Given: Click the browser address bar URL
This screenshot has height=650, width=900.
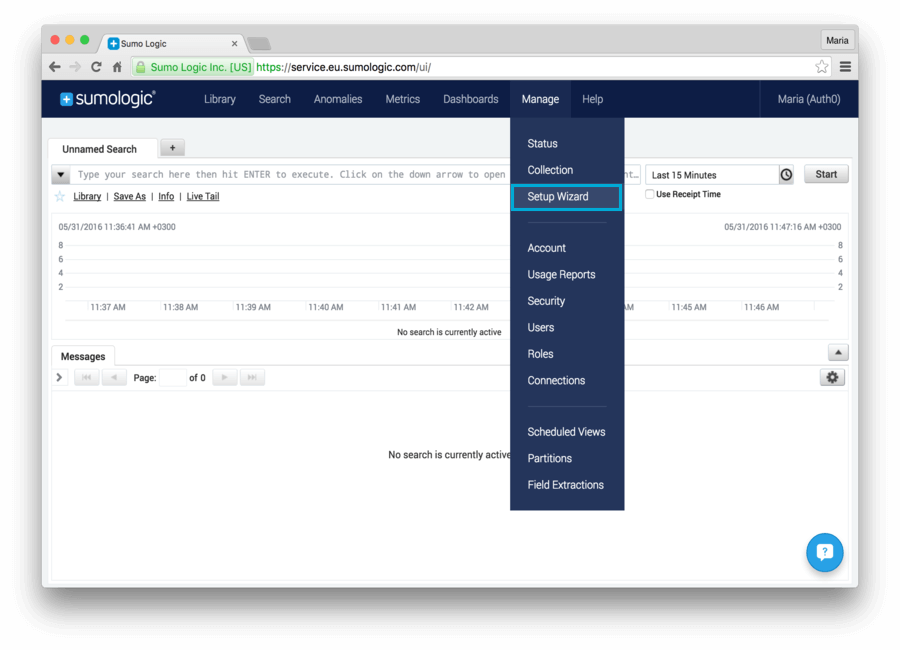Looking at the screenshot, I should (343, 67).
